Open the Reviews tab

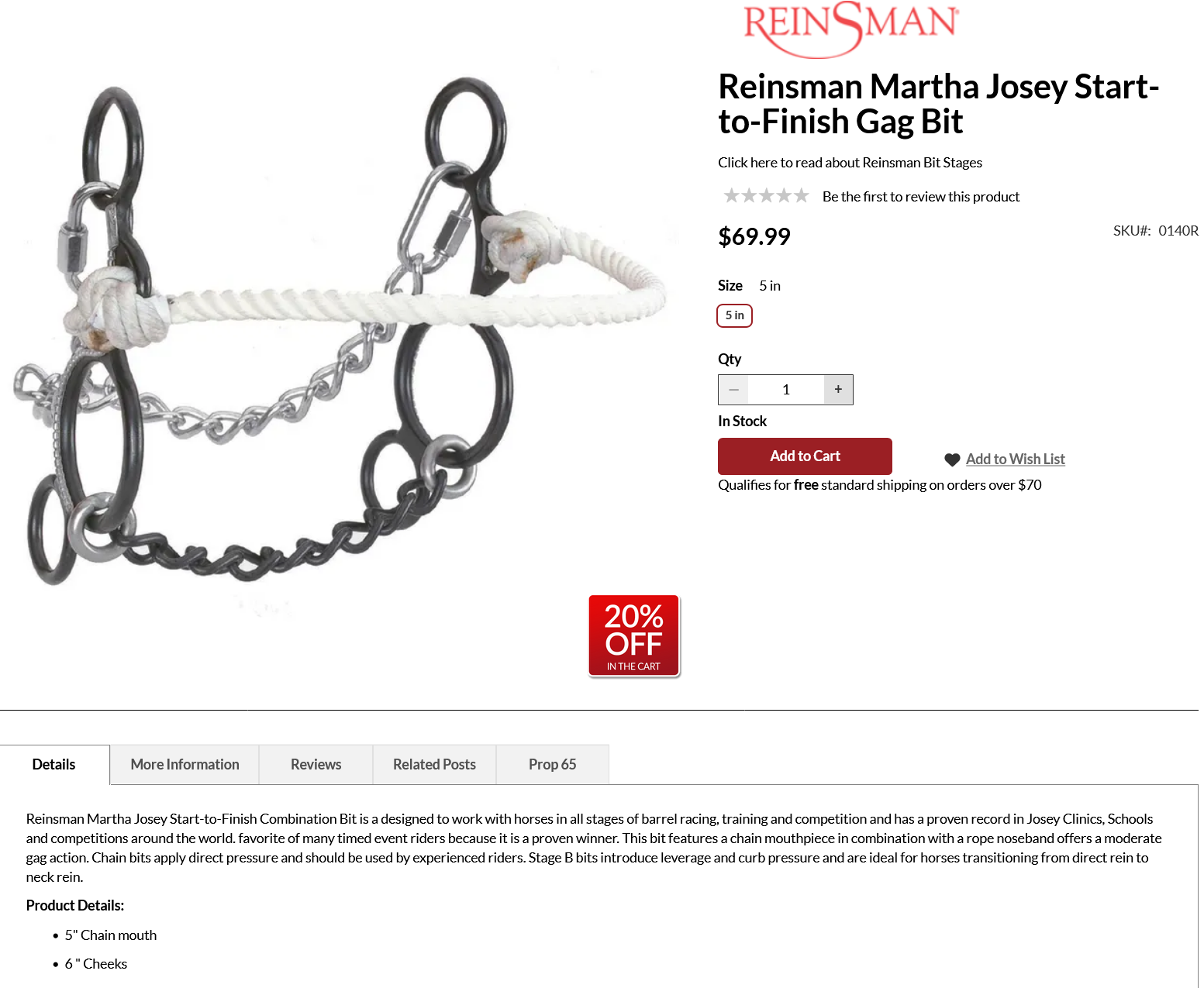point(316,765)
